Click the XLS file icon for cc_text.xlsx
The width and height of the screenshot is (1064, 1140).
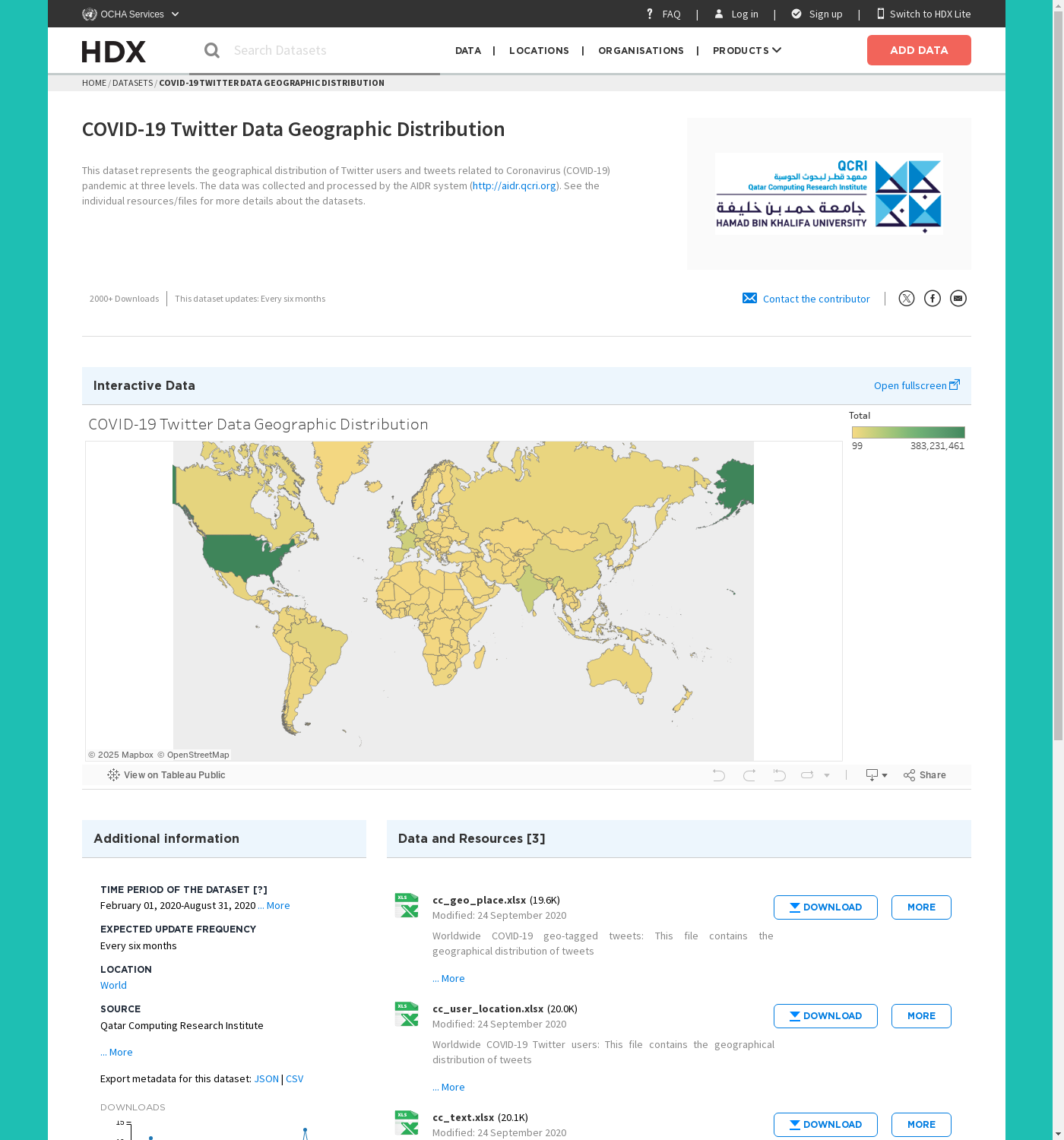click(x=407, y=1123)
